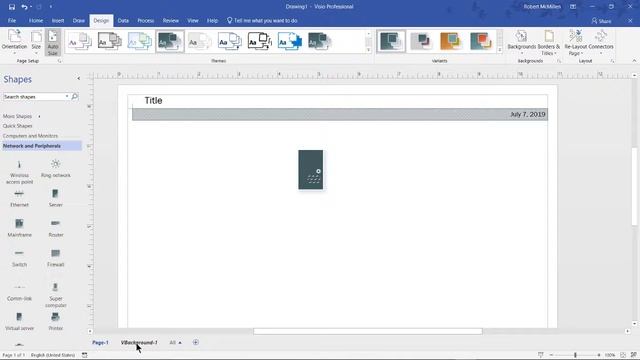Open the page Size dropdown
Screen dimensions: 640x360
pyautogui.click(x=36, y=42)
